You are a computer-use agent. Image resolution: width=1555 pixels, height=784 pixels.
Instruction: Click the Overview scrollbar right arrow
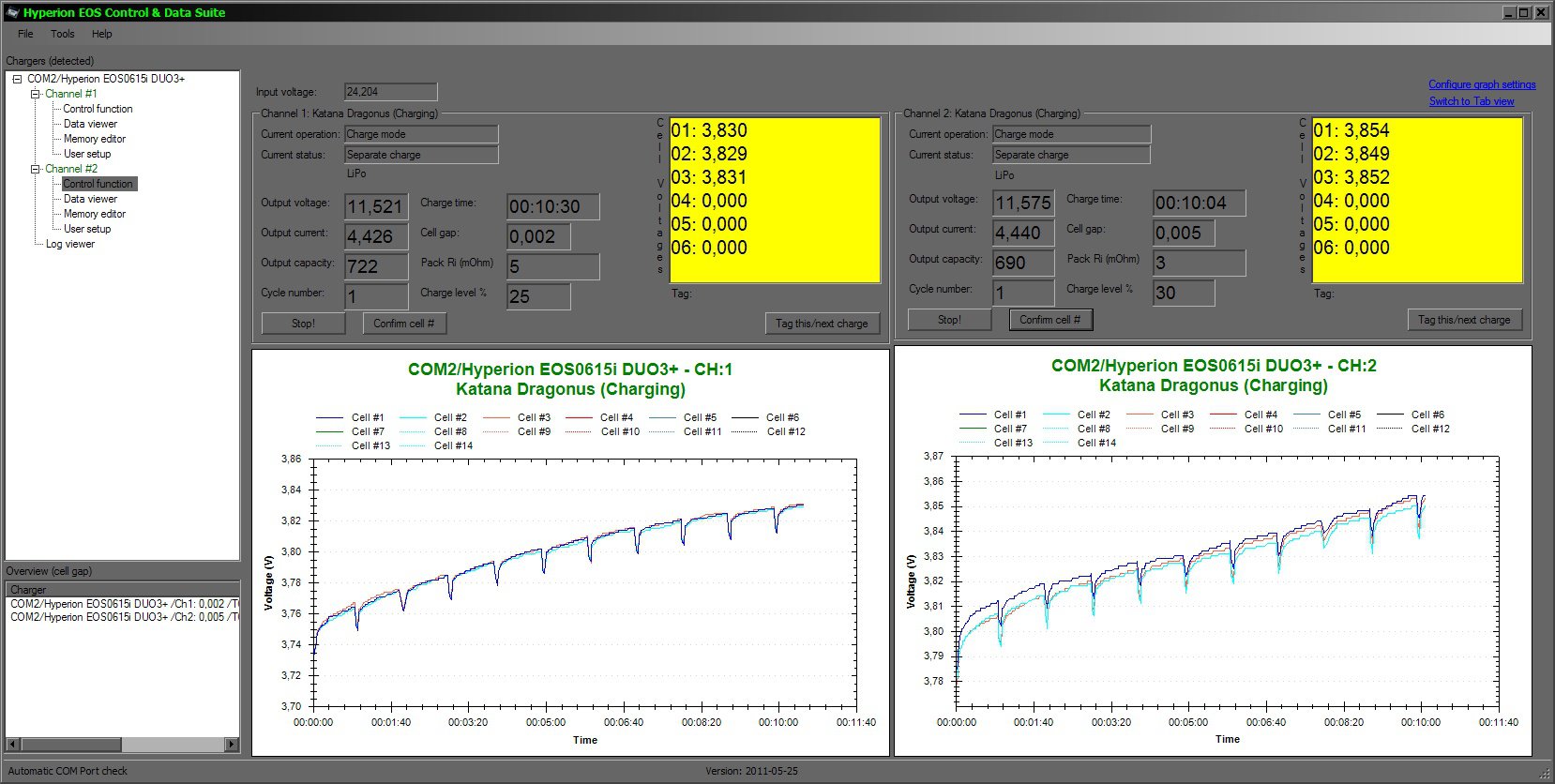coord(232,745)
